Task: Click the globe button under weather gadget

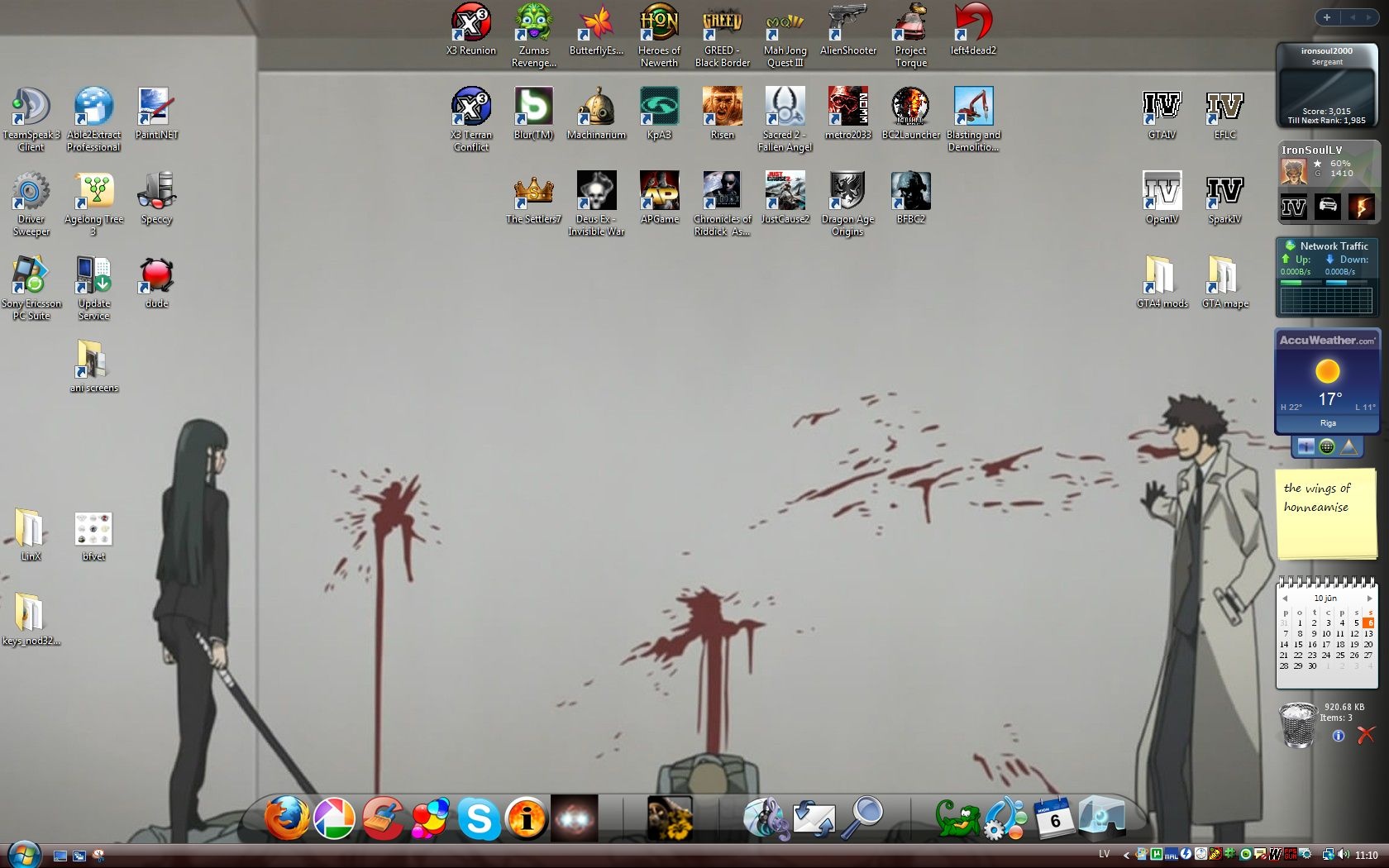Action: pos(1327,446)
